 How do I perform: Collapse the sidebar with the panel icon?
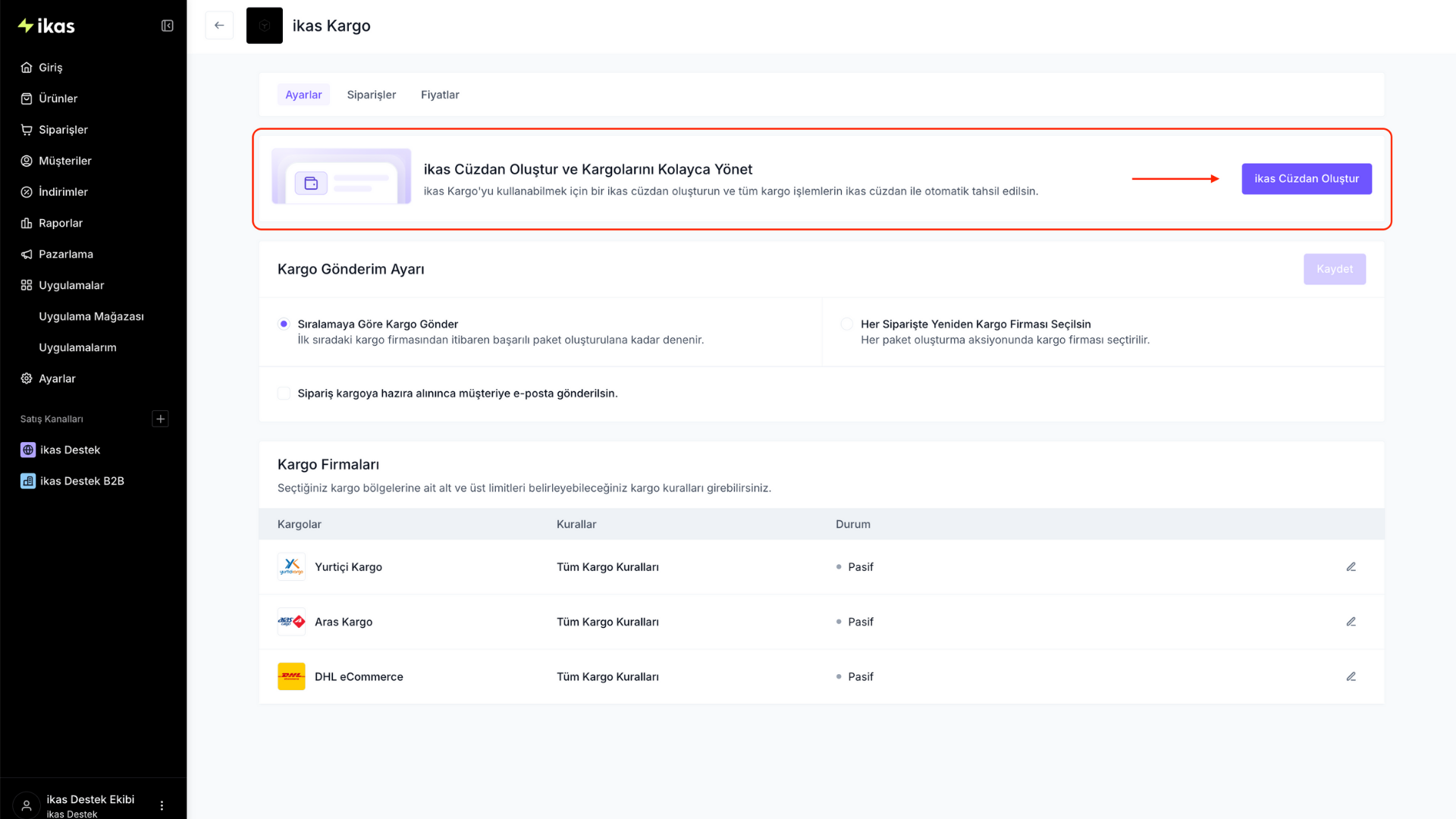point(168,26)
